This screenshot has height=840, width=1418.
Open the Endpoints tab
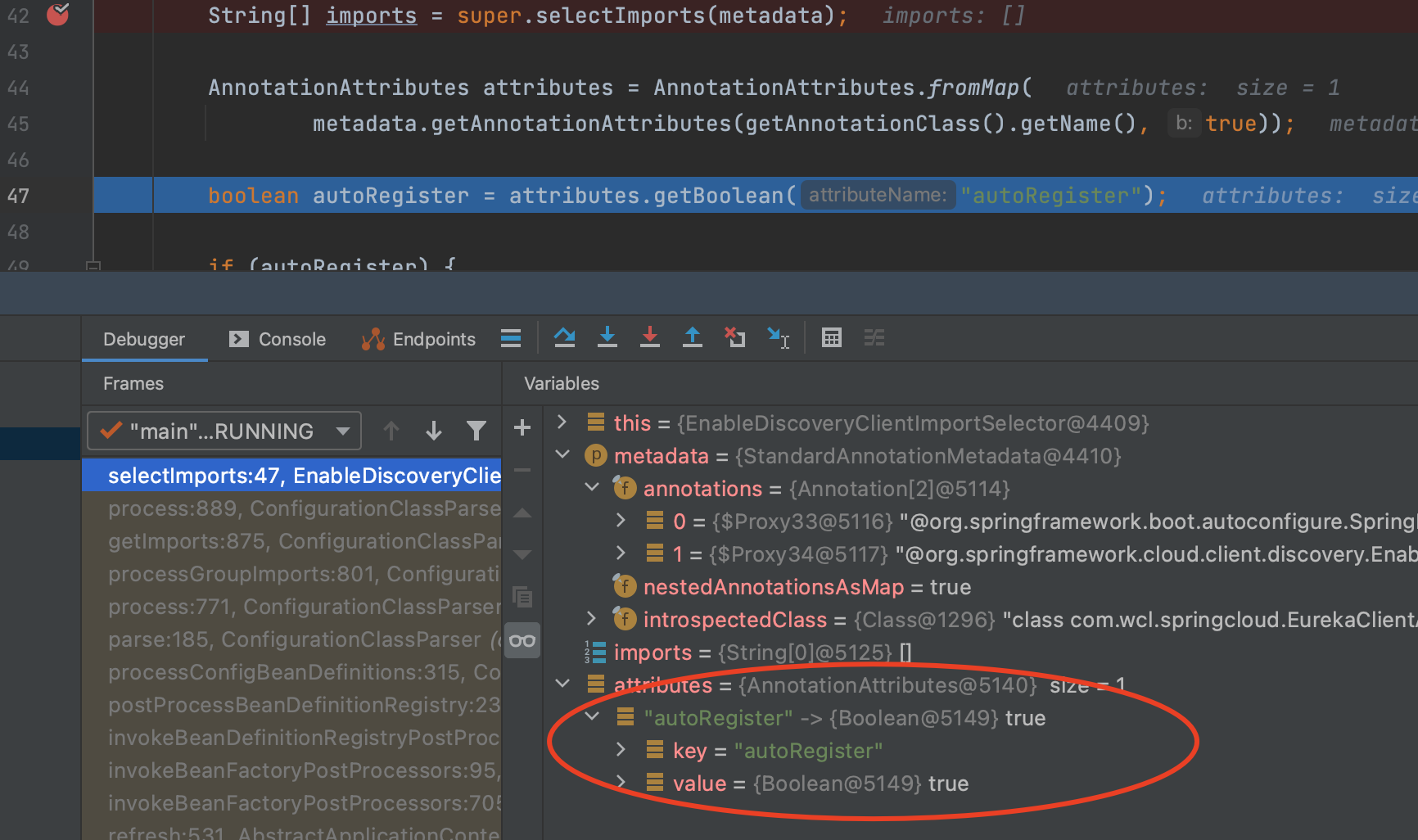coord(418,339)
